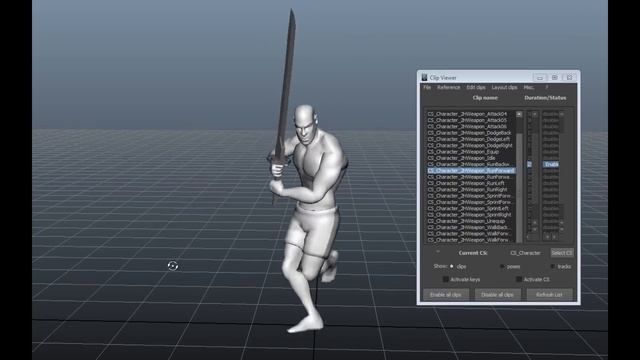Open the File menu in Clip Viewer

[427, 87]
